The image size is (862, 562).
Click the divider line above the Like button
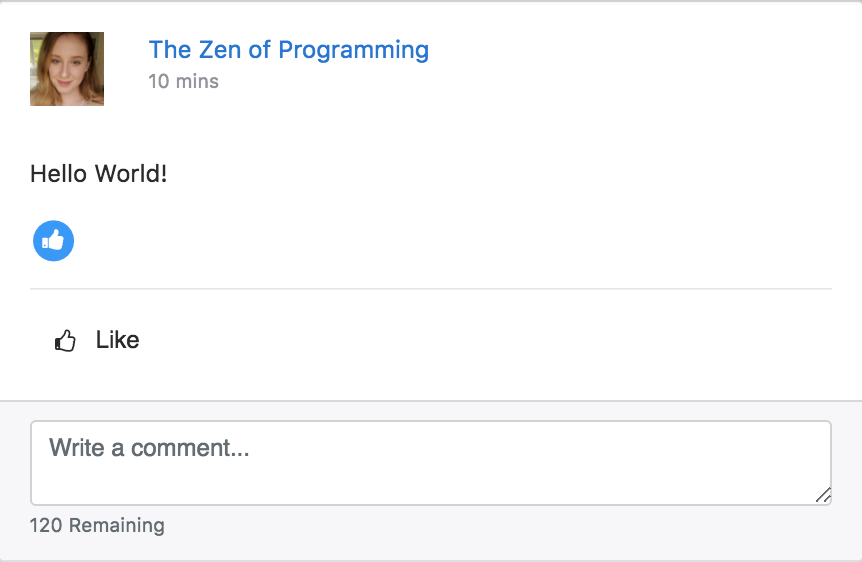click(430, 289)
